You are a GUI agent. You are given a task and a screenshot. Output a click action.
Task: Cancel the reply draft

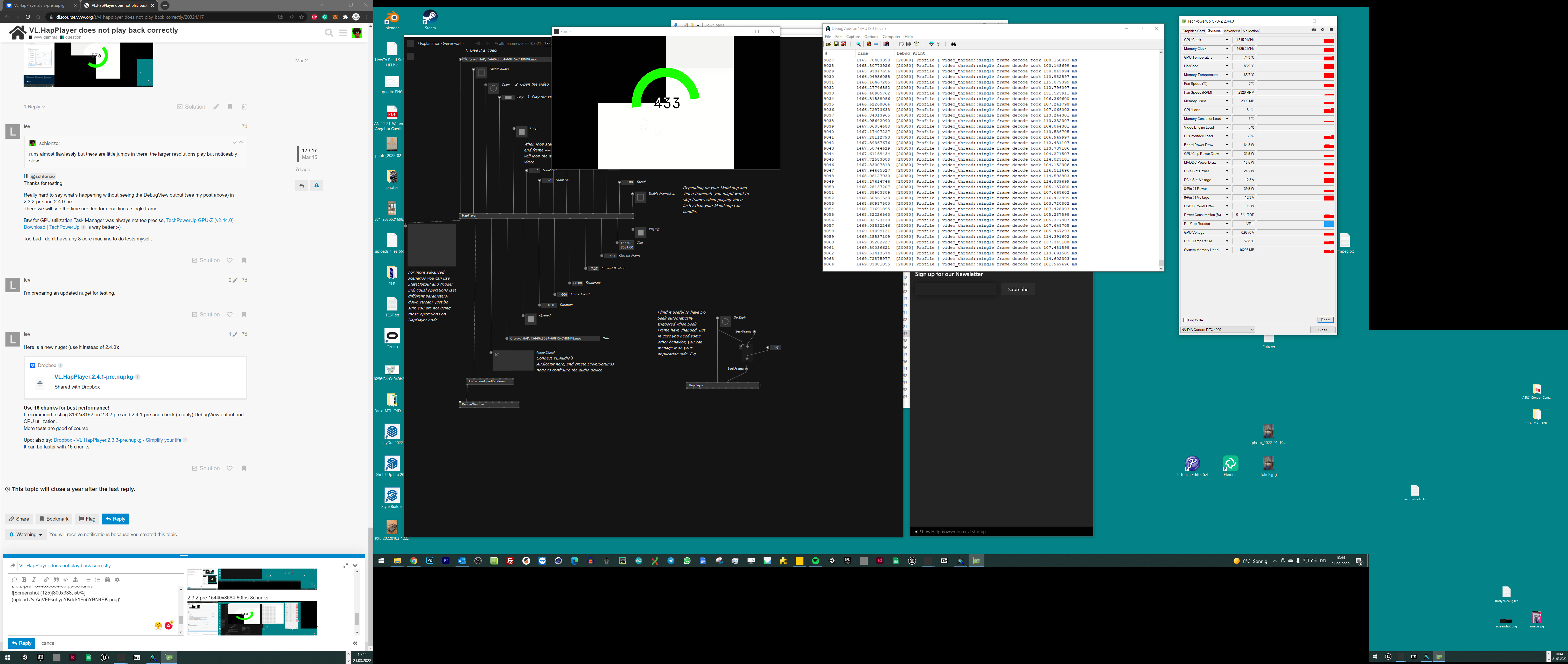[x=48, y=643]
